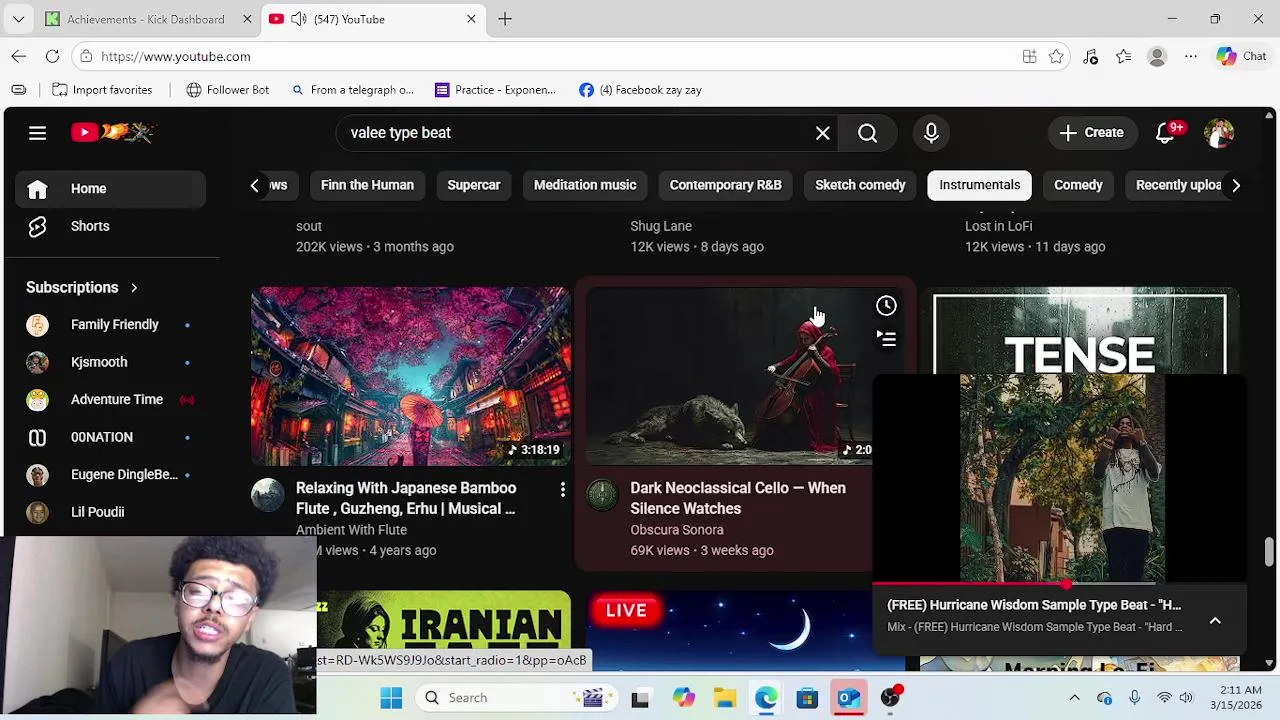This screenshot has height=720, width=1280.
Task: Open Family Friendly subscription
Action: (x=110, y=324)
